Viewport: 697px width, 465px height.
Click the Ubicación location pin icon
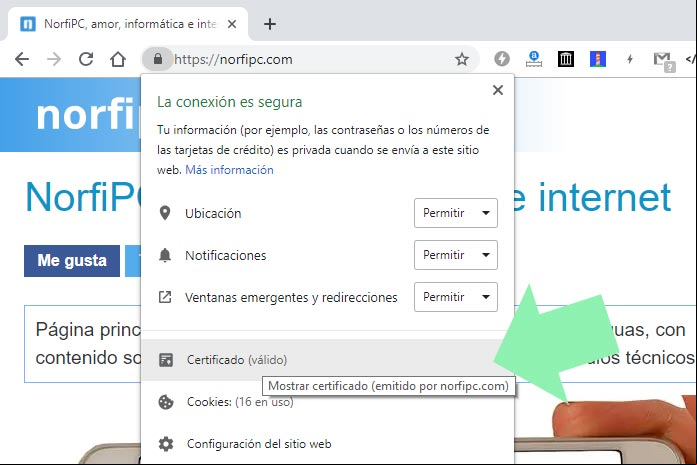coord(165,213)
